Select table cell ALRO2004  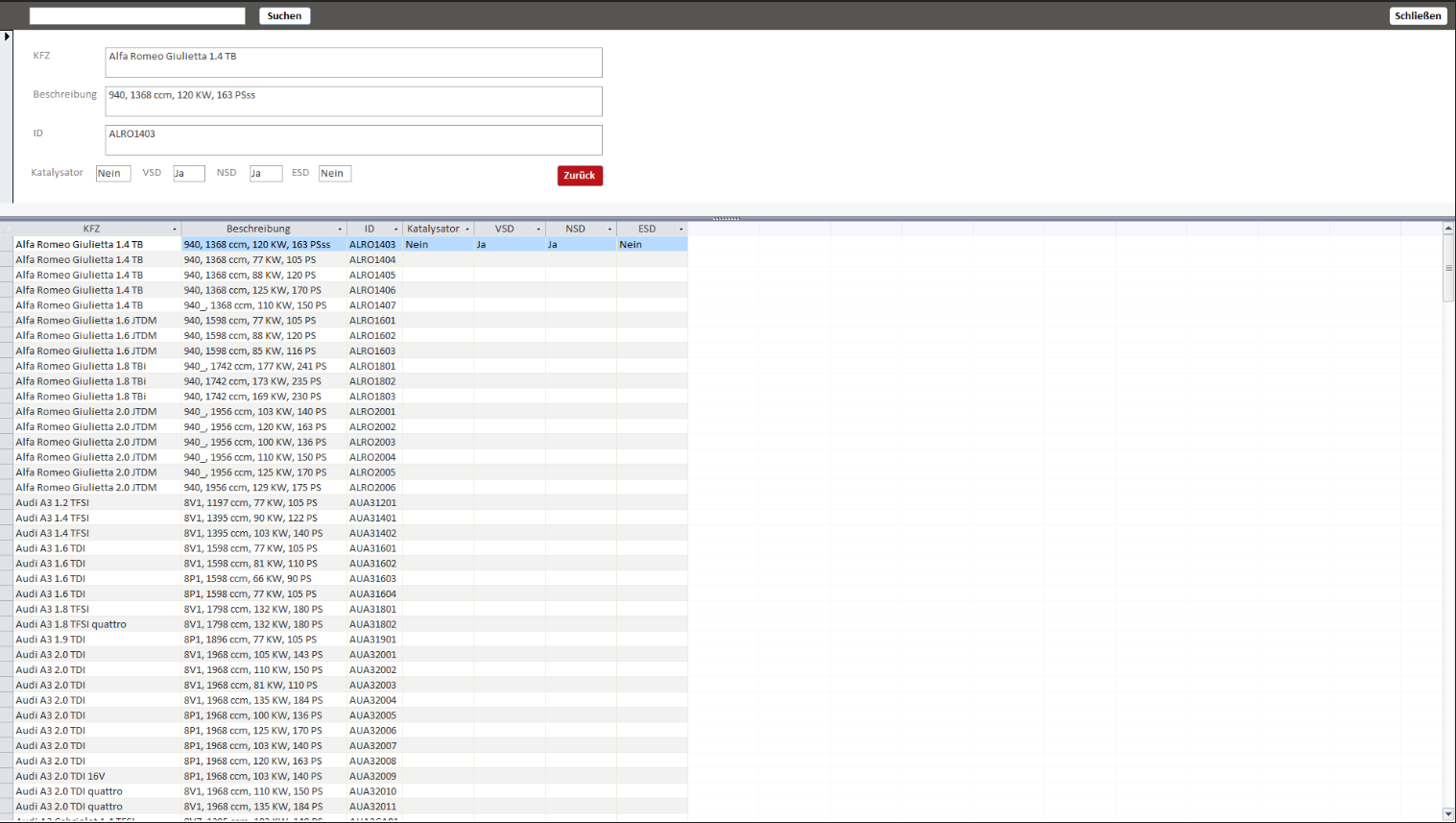(x=374, y=457)
